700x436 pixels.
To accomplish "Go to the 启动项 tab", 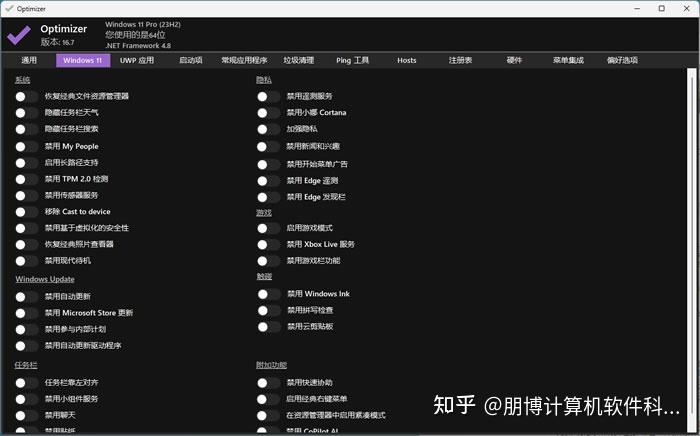I will point(191,60).
